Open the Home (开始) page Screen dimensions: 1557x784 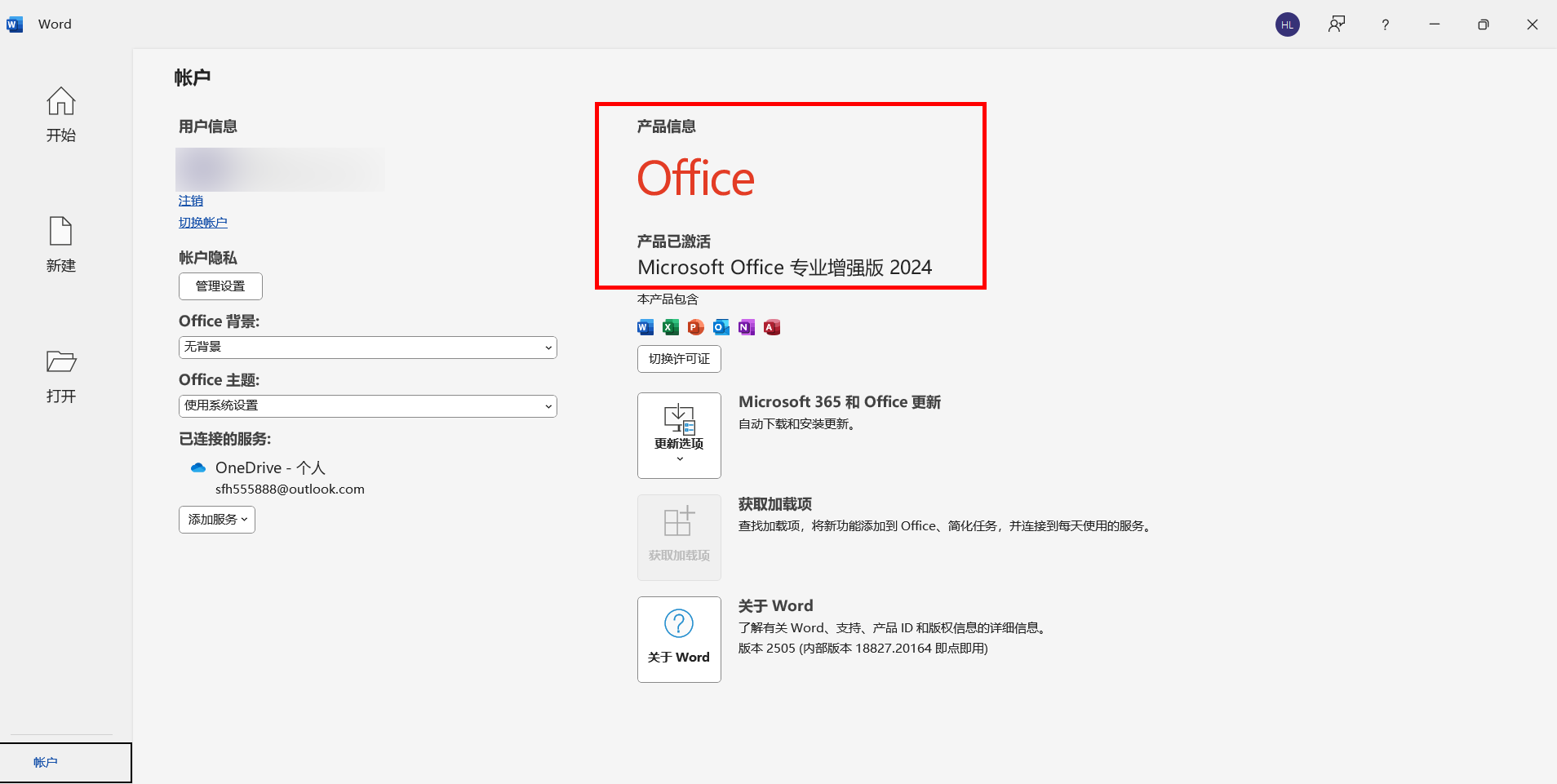61,114
